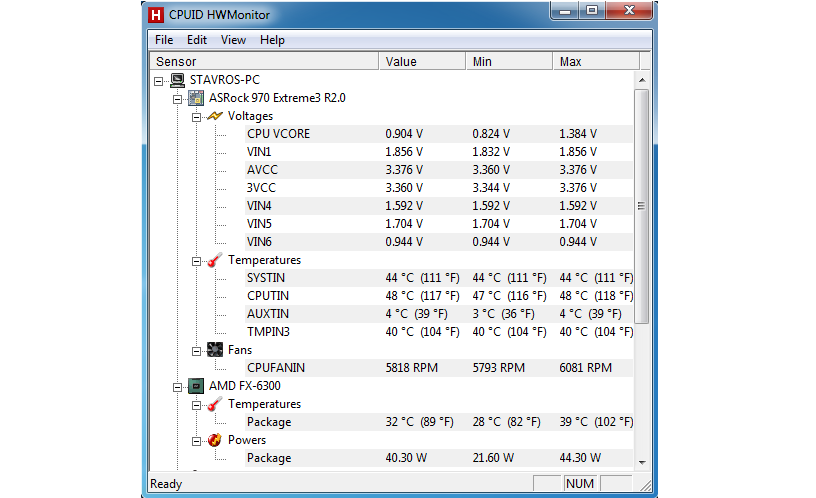
Task: Click the Value column header
Action: coord(422,61)
